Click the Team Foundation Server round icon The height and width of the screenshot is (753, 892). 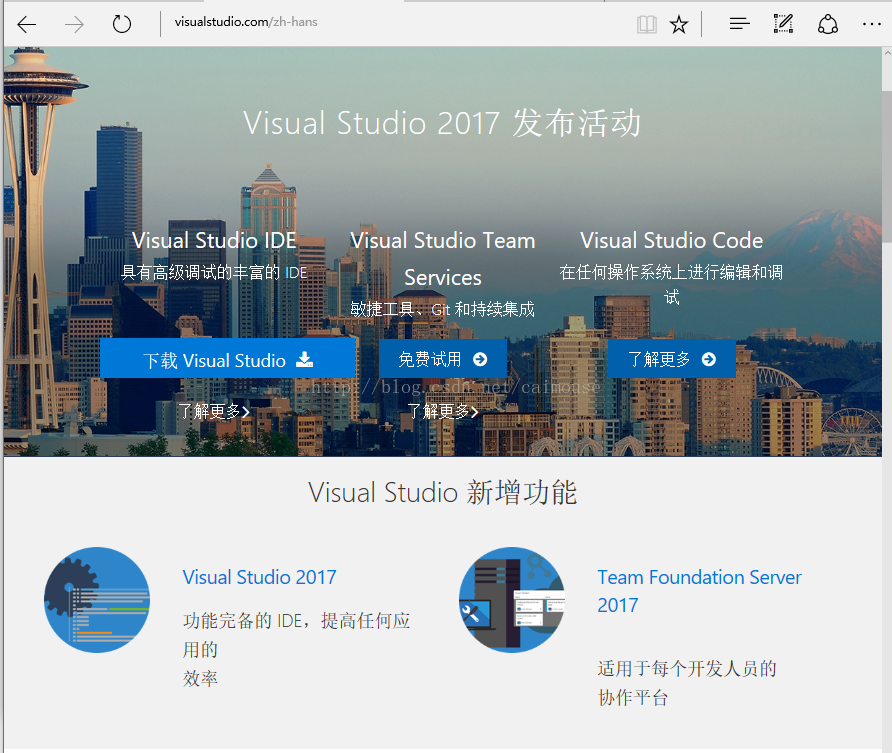coord(512,599)
